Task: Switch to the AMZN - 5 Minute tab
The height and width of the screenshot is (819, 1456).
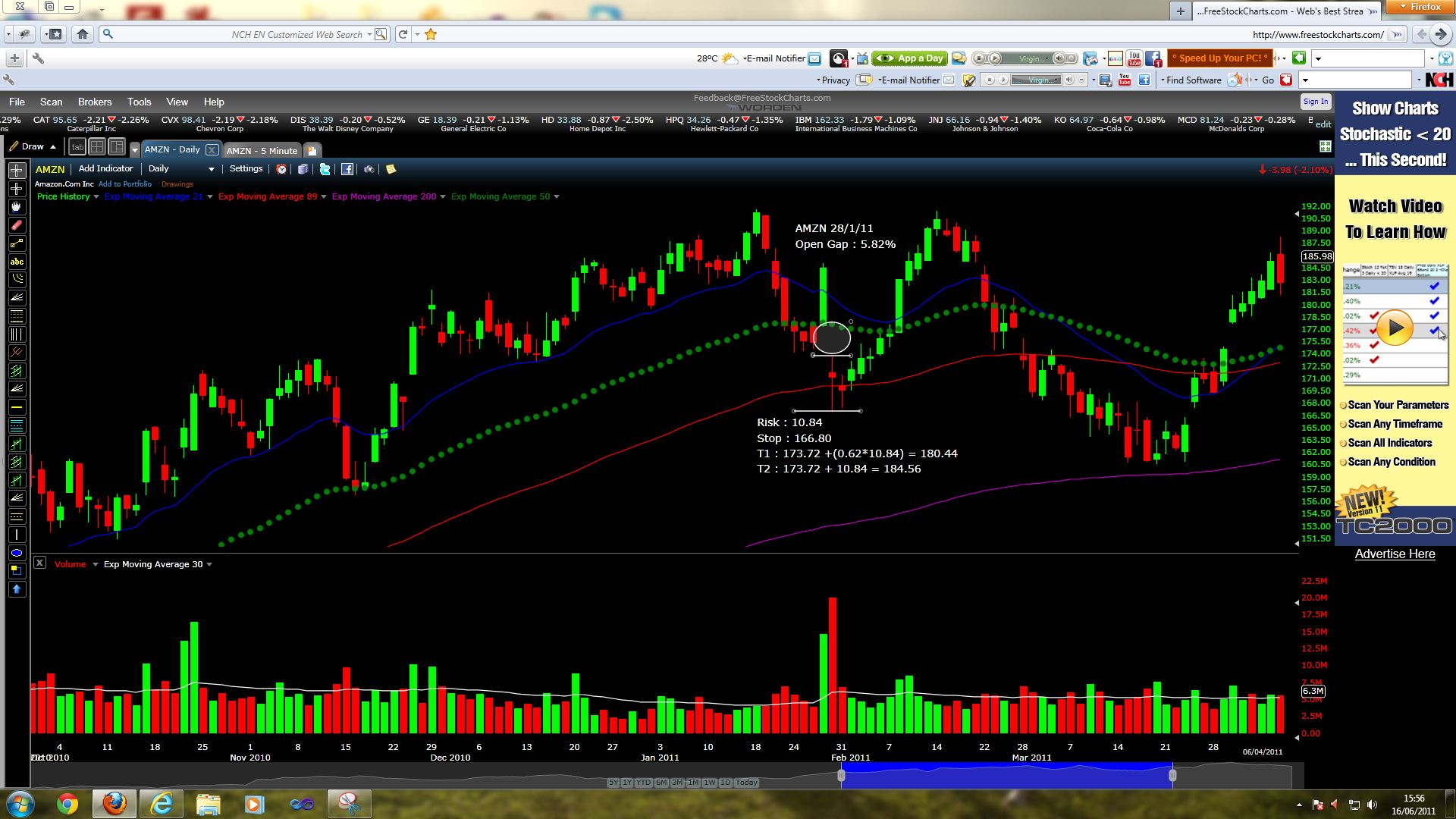Action: pos(262,150)
